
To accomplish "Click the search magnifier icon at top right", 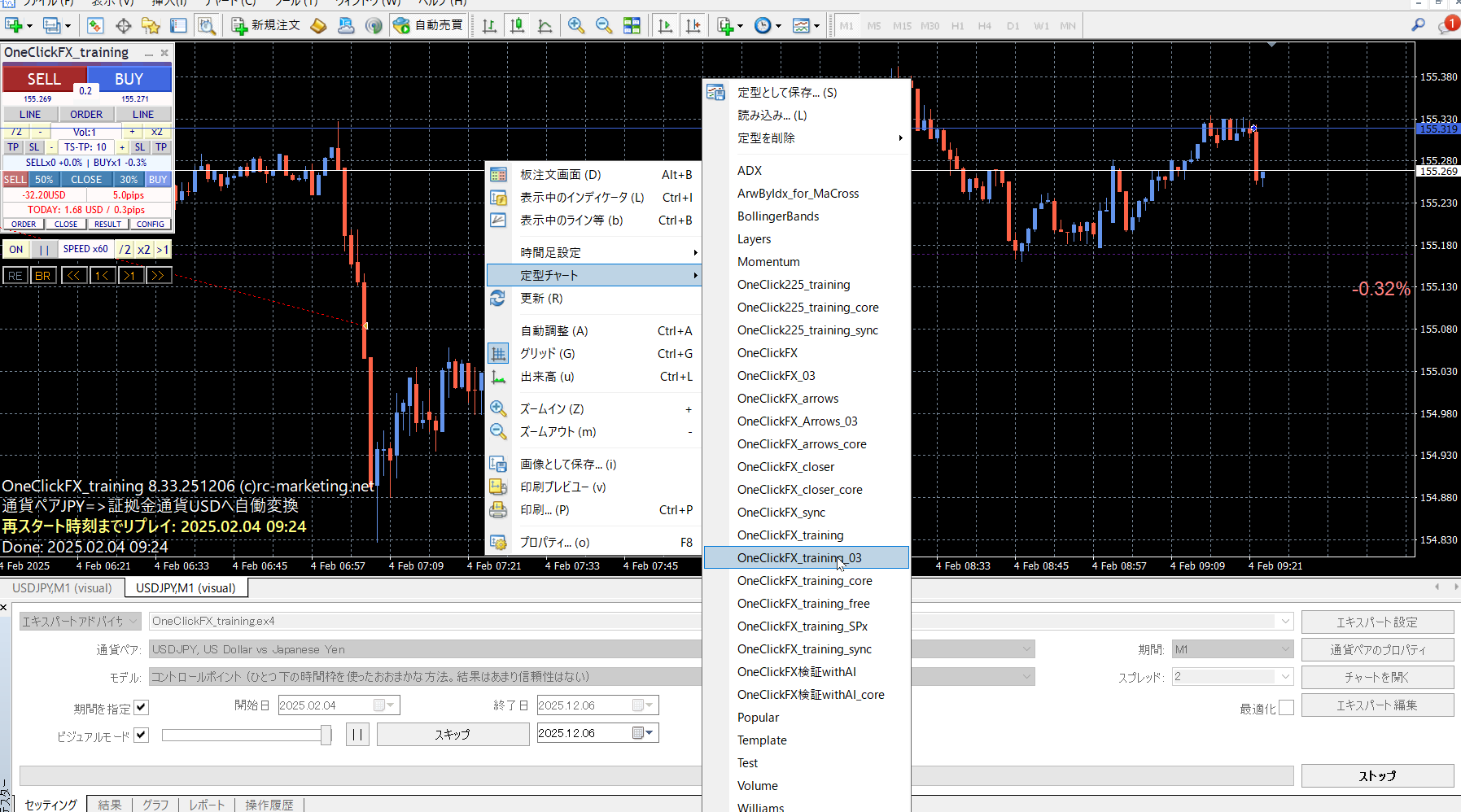I will 1418,25.
